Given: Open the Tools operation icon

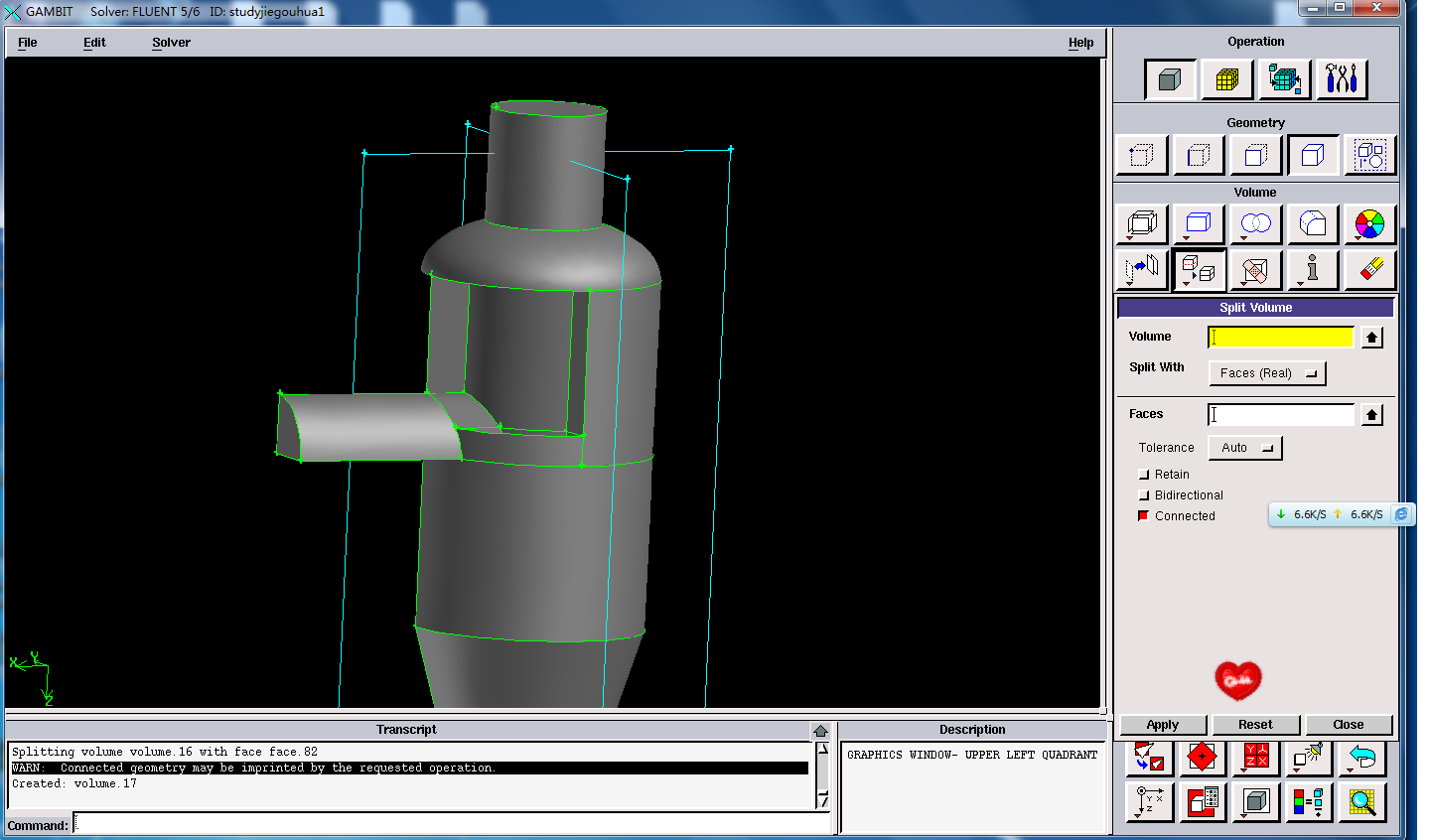Looking at the screenshot, I should (x=1342, y=79).
